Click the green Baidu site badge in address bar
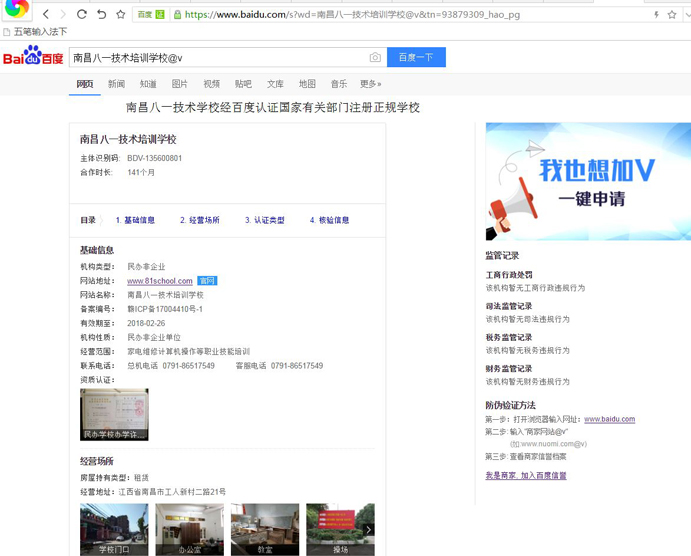The image size is (691, 556). 151,15
